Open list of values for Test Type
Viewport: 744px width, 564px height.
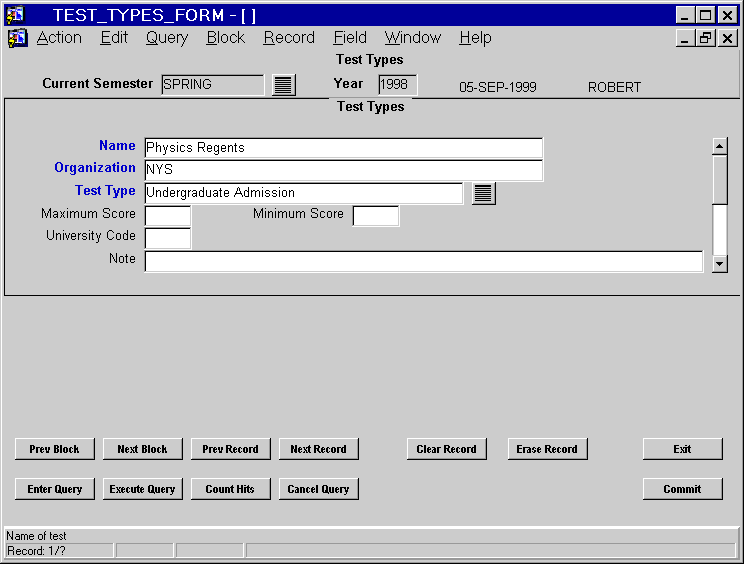(x=484, y=194)
